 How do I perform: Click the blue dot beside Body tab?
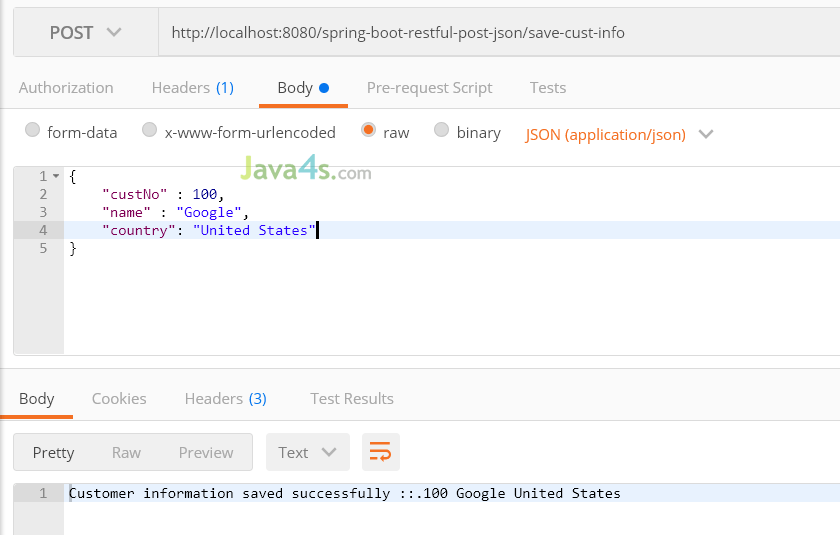coord(324,88)
